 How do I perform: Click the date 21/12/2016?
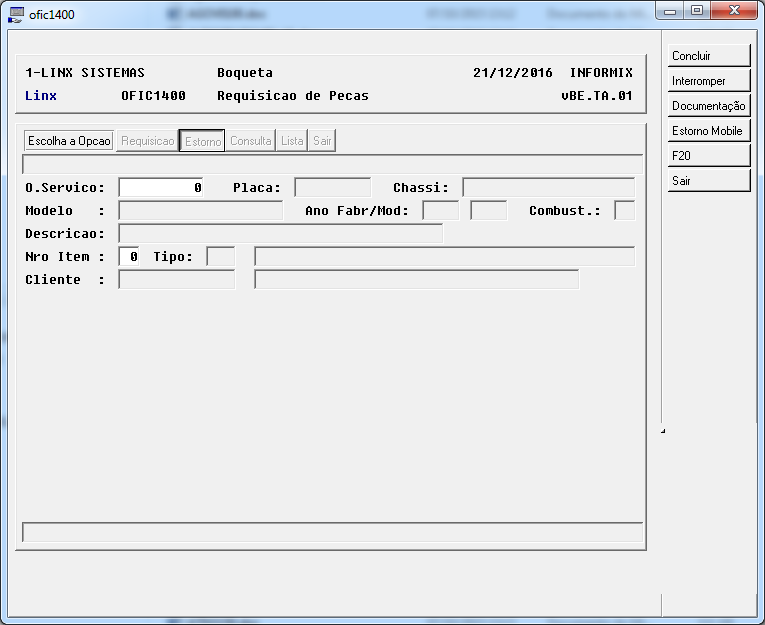(513, 73)
